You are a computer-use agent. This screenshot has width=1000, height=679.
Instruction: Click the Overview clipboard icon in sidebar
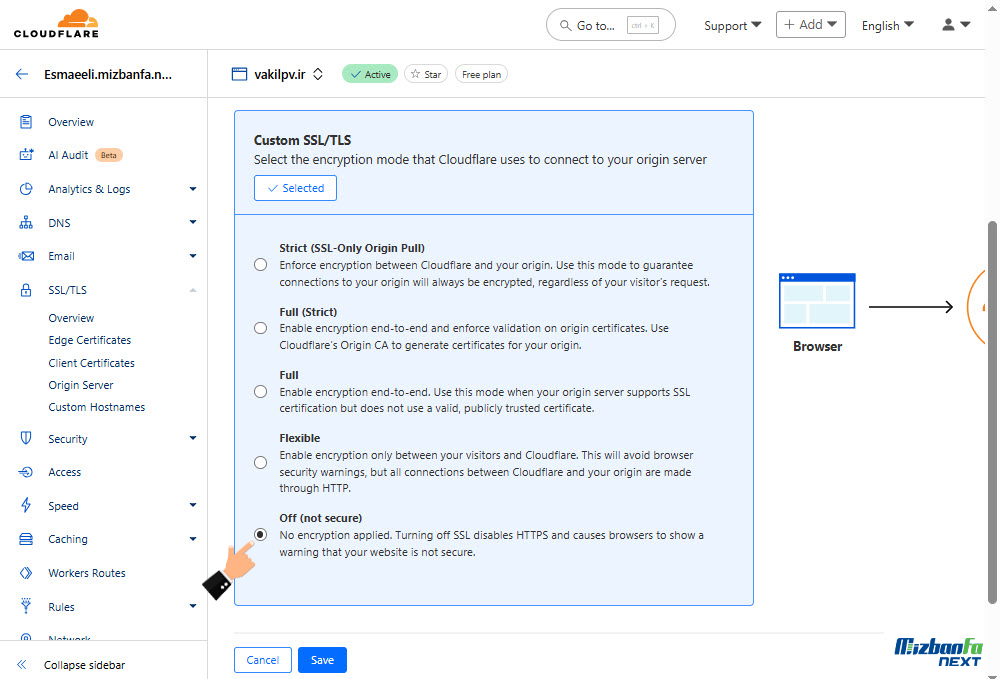click(x=26, y=122)
